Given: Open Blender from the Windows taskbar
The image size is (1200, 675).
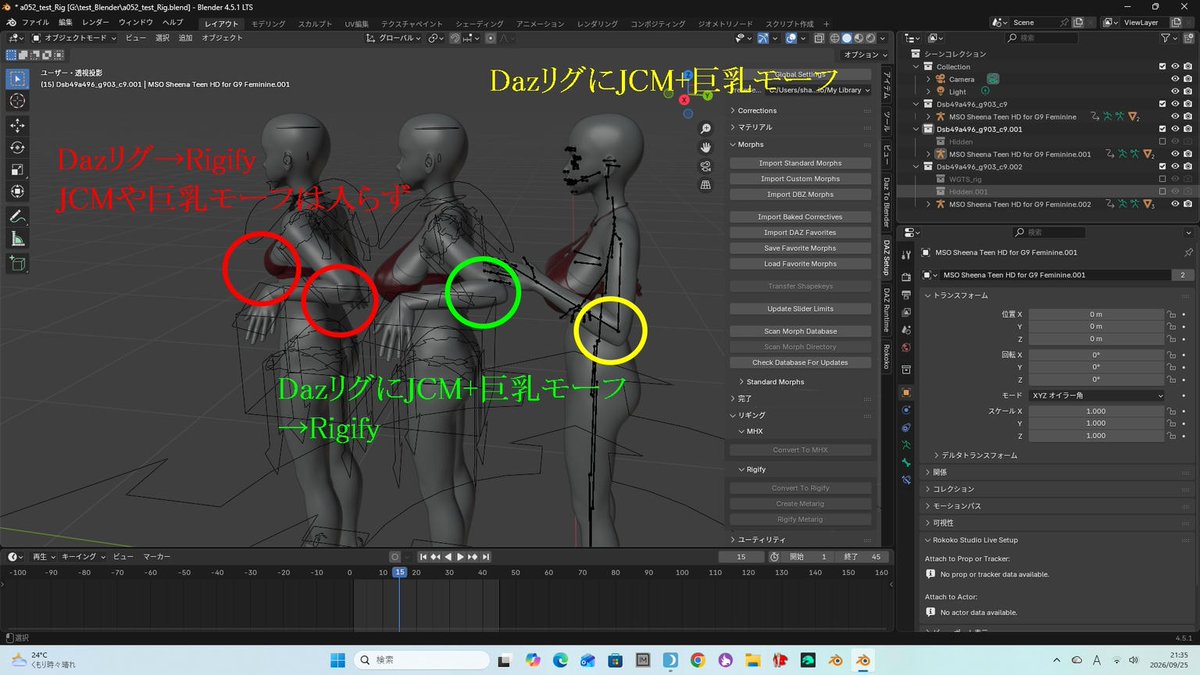Looking at the screenshot, I should (x=861, y=660).
